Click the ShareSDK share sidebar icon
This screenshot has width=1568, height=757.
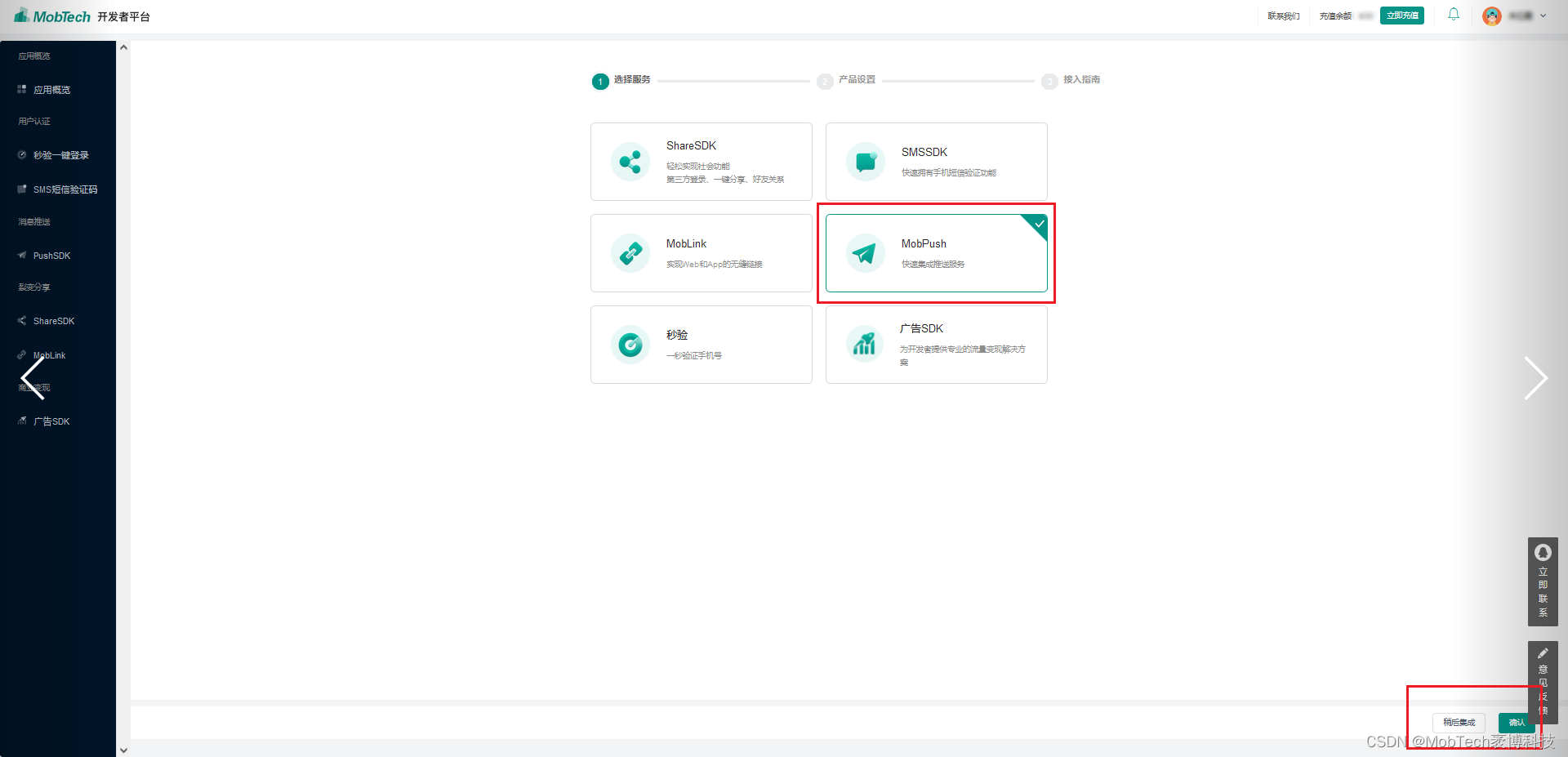(22, 320)
